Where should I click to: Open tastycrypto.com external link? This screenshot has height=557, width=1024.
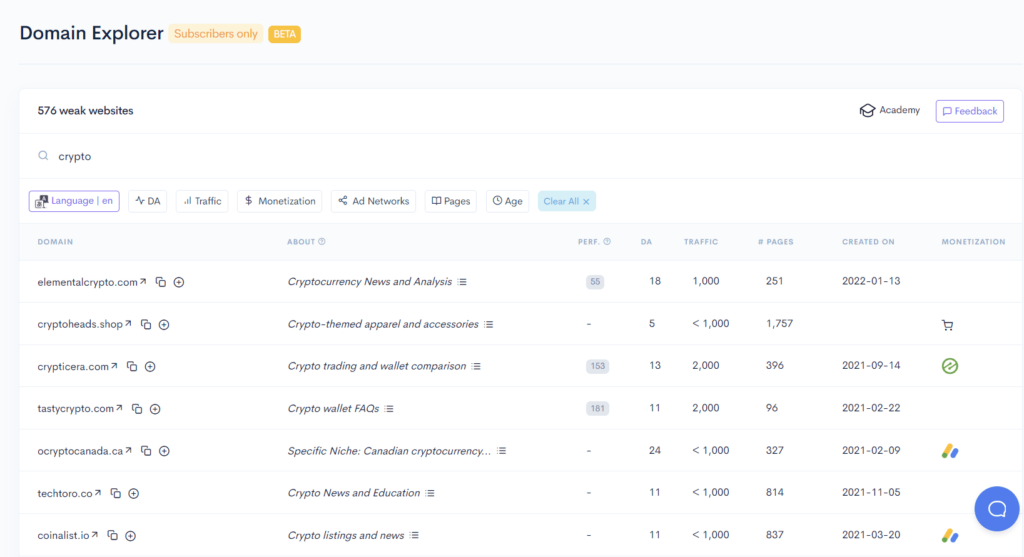point(119,407)
